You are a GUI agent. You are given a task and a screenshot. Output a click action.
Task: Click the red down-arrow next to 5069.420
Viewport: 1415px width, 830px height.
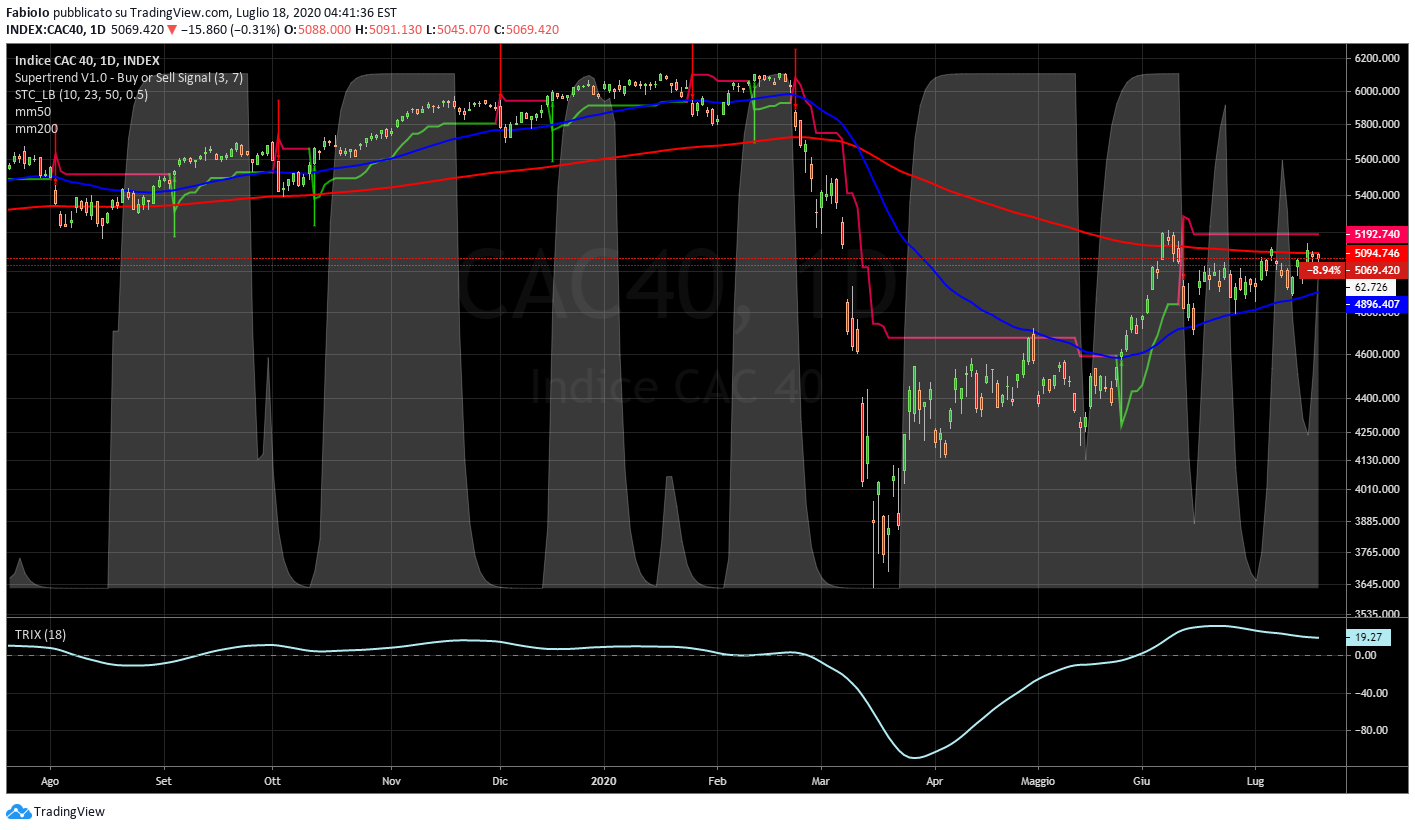coord(172,30)
